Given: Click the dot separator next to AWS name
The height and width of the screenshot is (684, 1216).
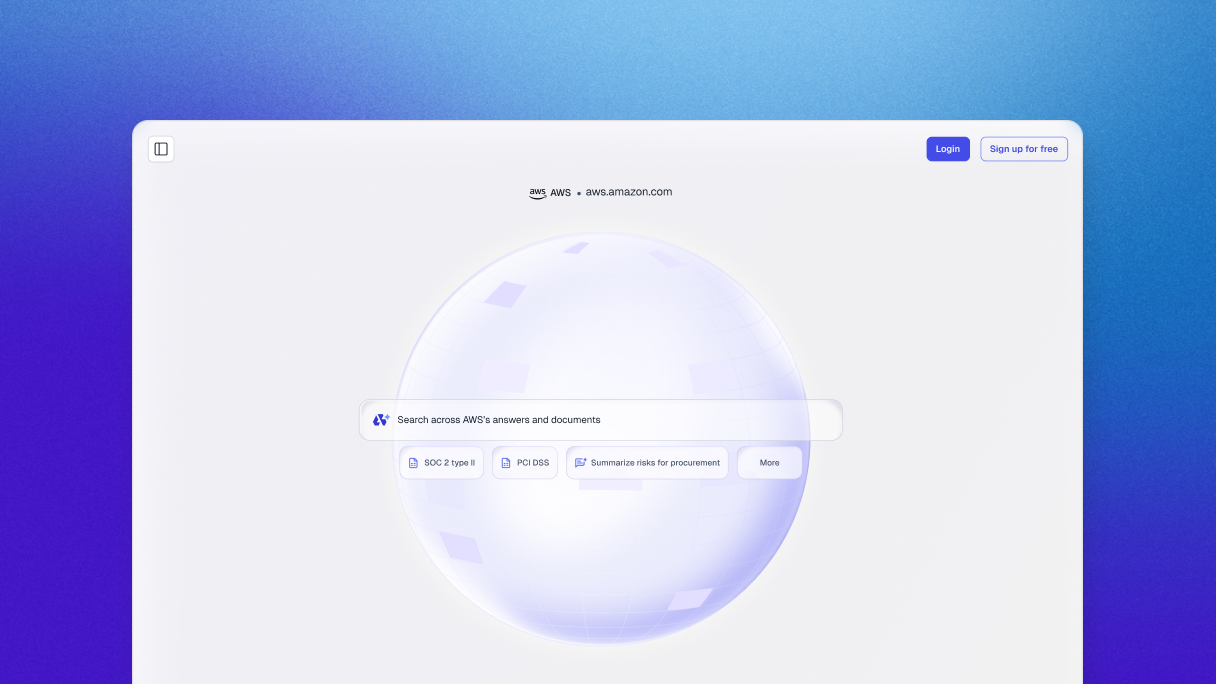Looking at the screenshot, I should [x=579, y=193].
